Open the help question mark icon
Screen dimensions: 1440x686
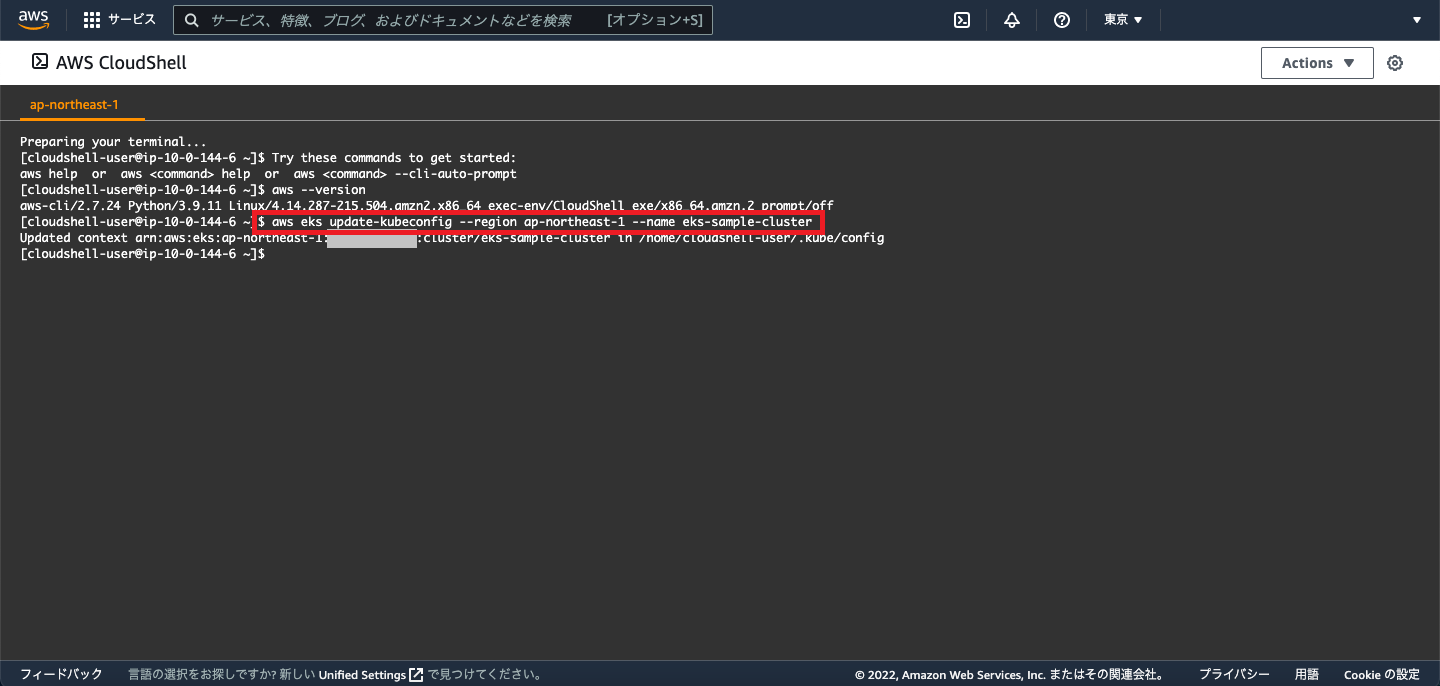[1062, 20]
